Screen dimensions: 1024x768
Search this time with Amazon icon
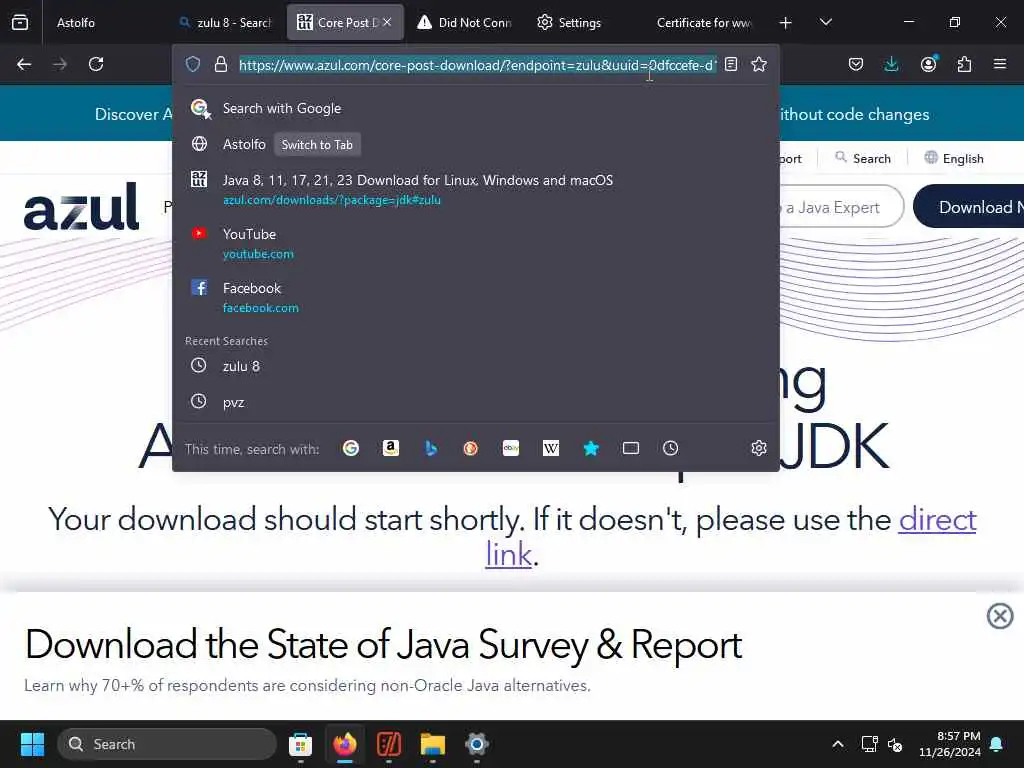(x=391, y=448)
